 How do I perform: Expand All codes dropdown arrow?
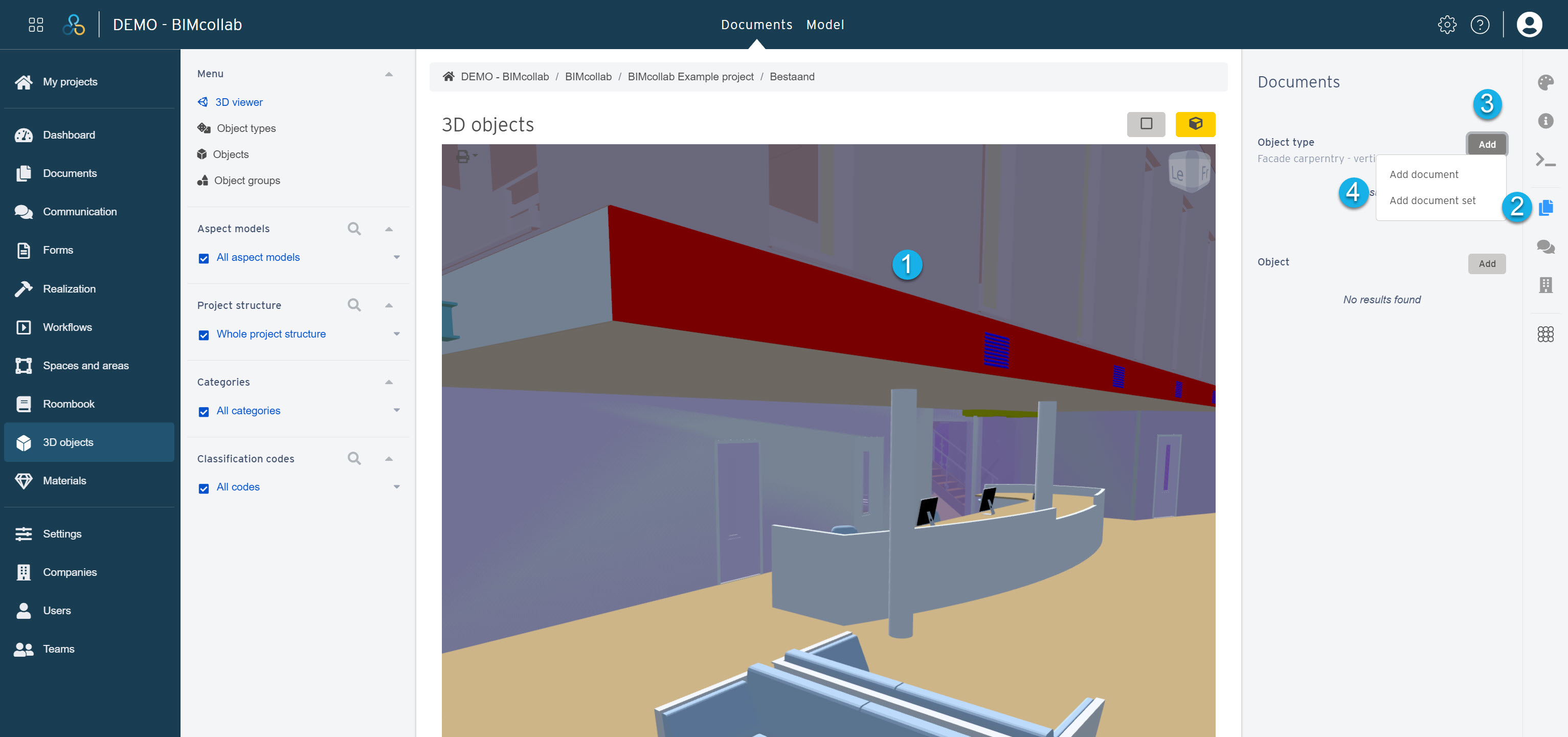point(397,487)
